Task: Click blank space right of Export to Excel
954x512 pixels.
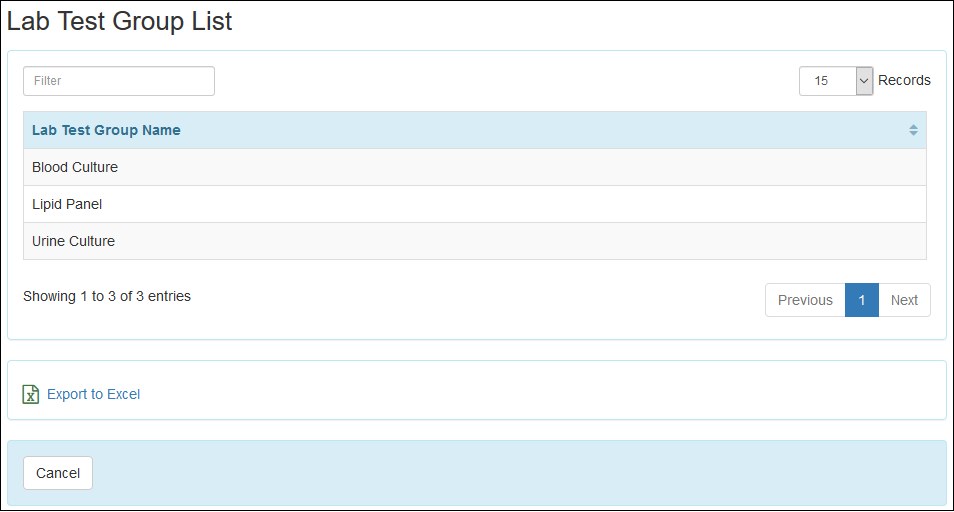Action: click(x=500, y=394)
